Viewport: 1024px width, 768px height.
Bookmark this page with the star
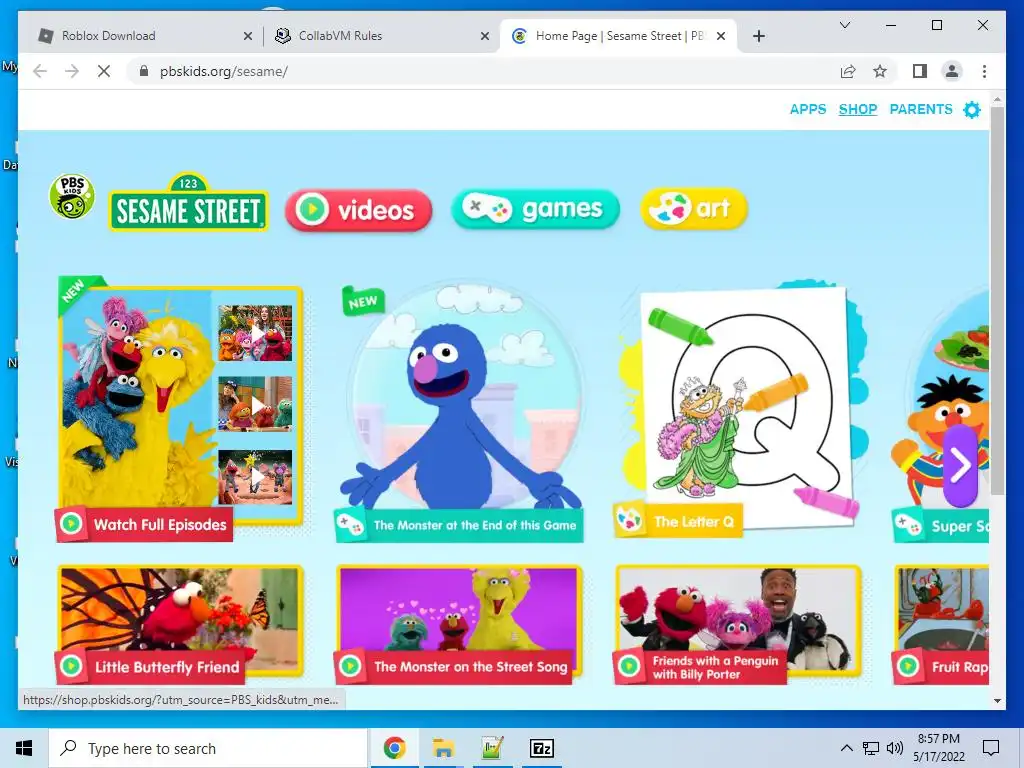pyautogui.click(x=880, y=71)
